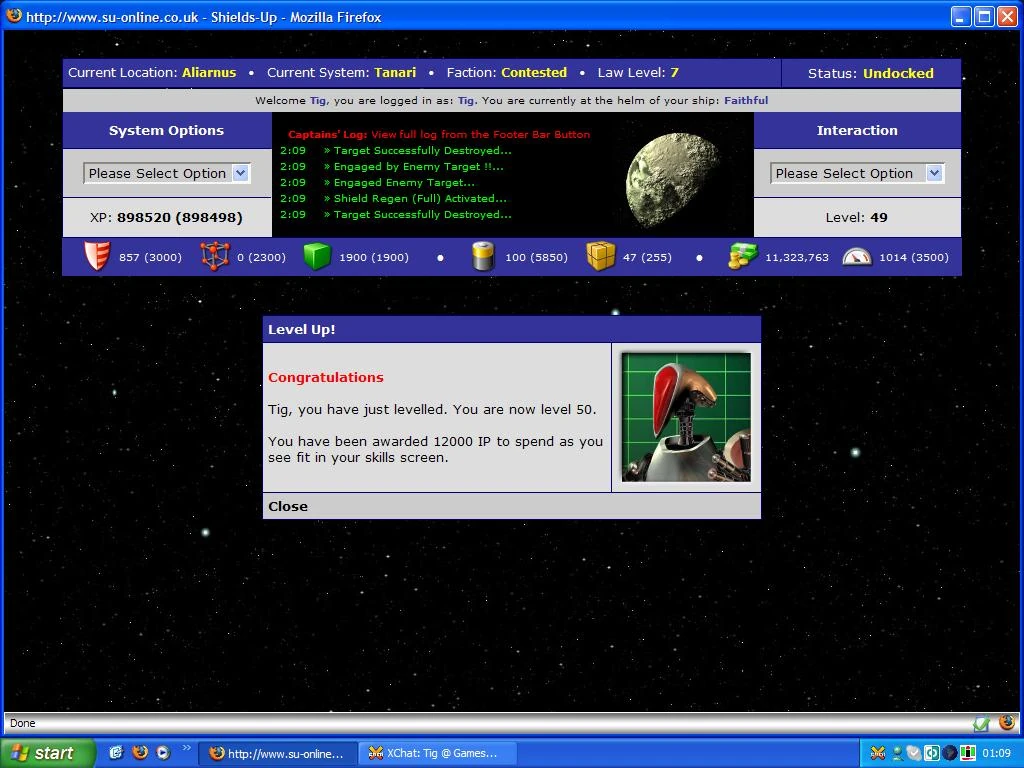Click the Undocked status text
1024x768 pixels.
(898, 73)
